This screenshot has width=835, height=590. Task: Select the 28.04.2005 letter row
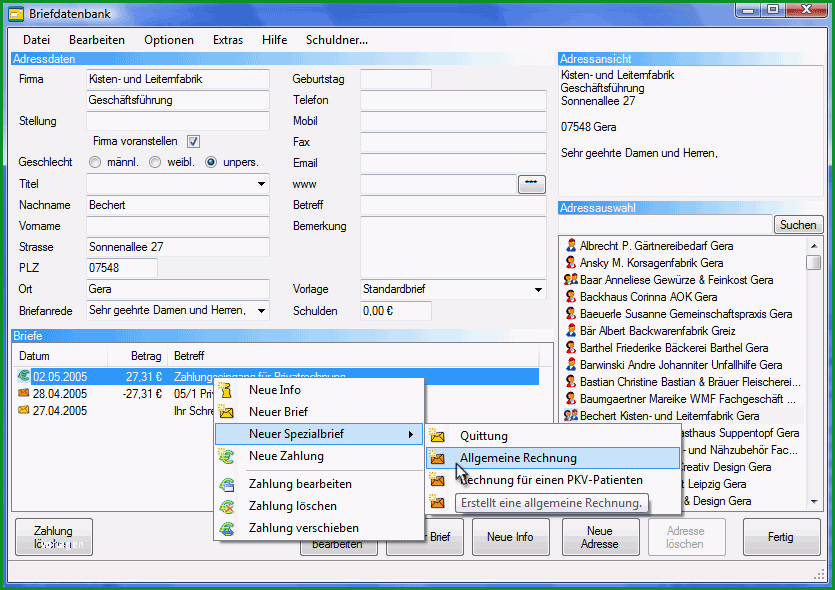click(x=114, y=394)
